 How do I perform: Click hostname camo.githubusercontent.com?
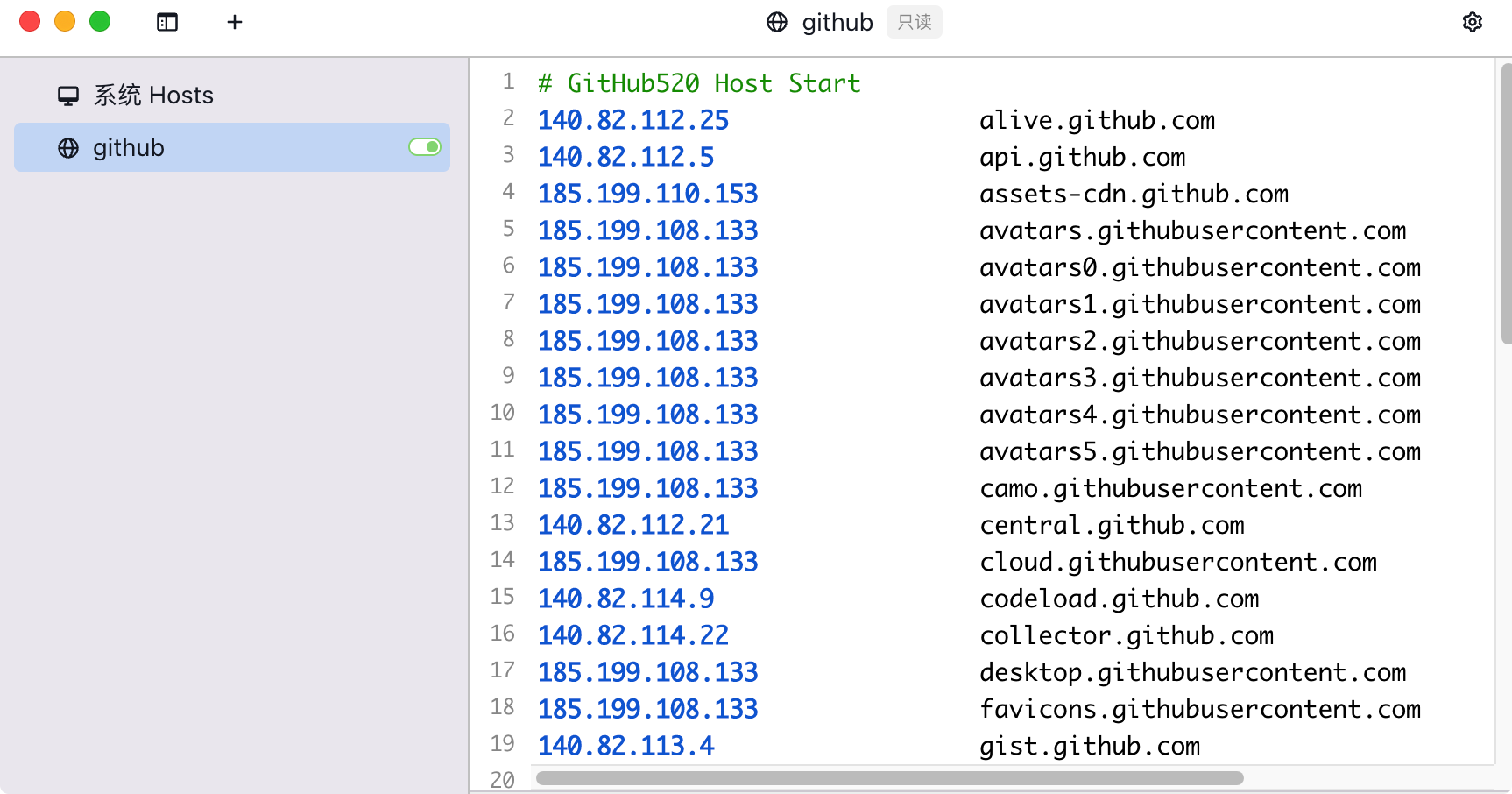point(1170,488)
